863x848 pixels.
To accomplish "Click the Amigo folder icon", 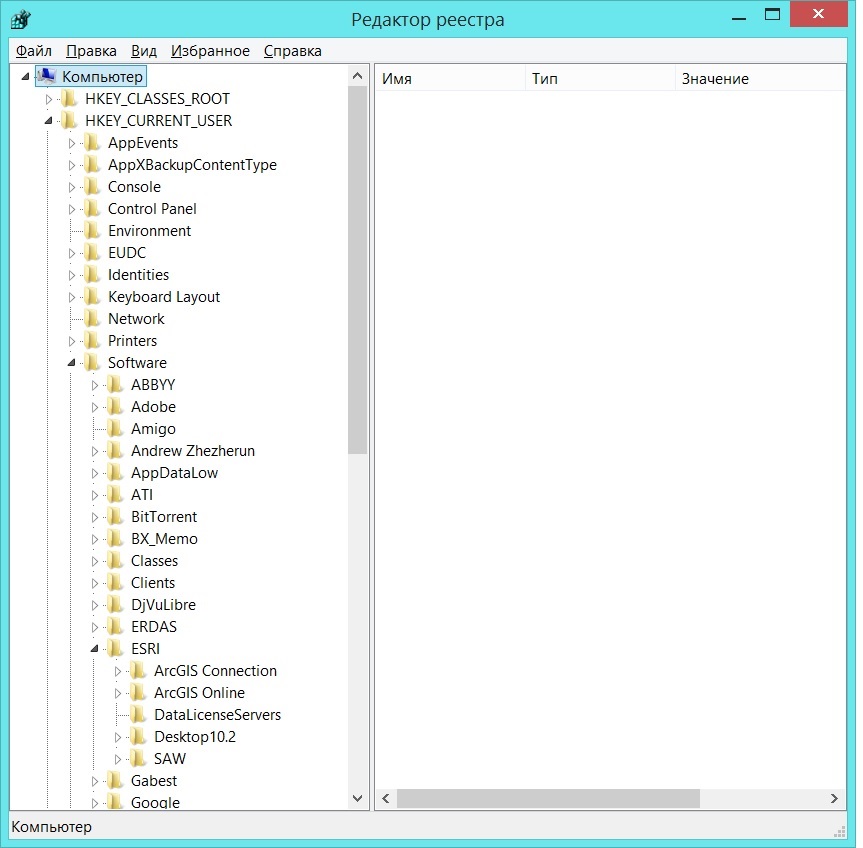I will (116, 429).
